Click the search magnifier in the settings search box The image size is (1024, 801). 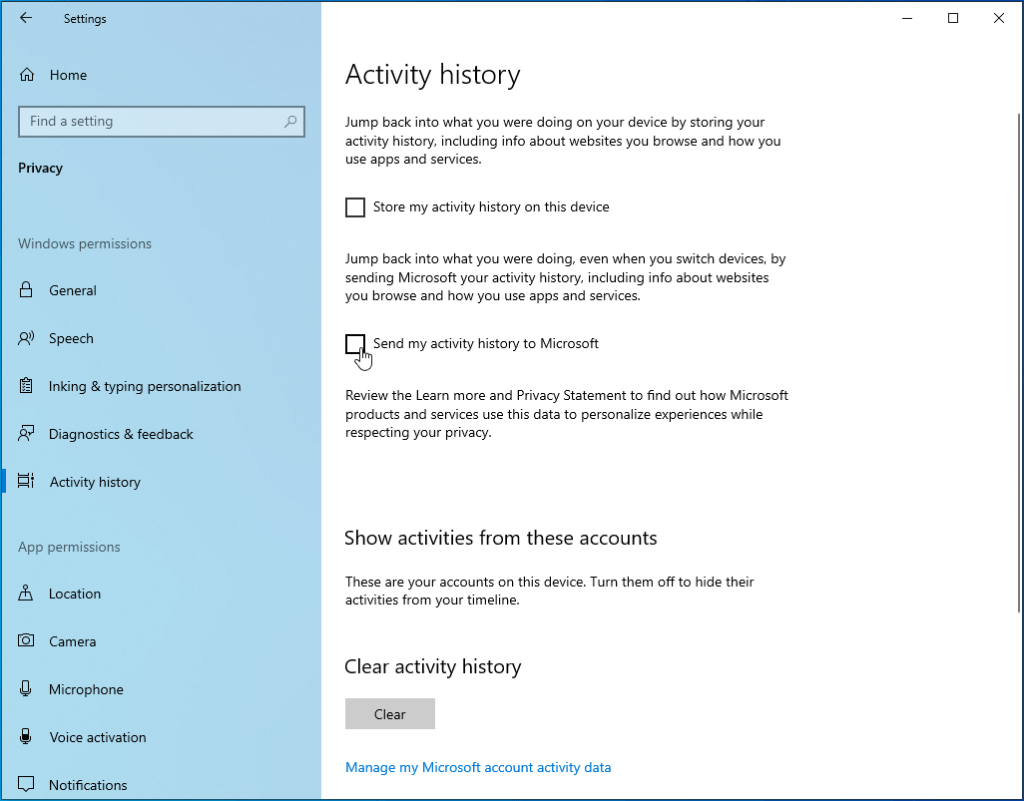[290, 121]
